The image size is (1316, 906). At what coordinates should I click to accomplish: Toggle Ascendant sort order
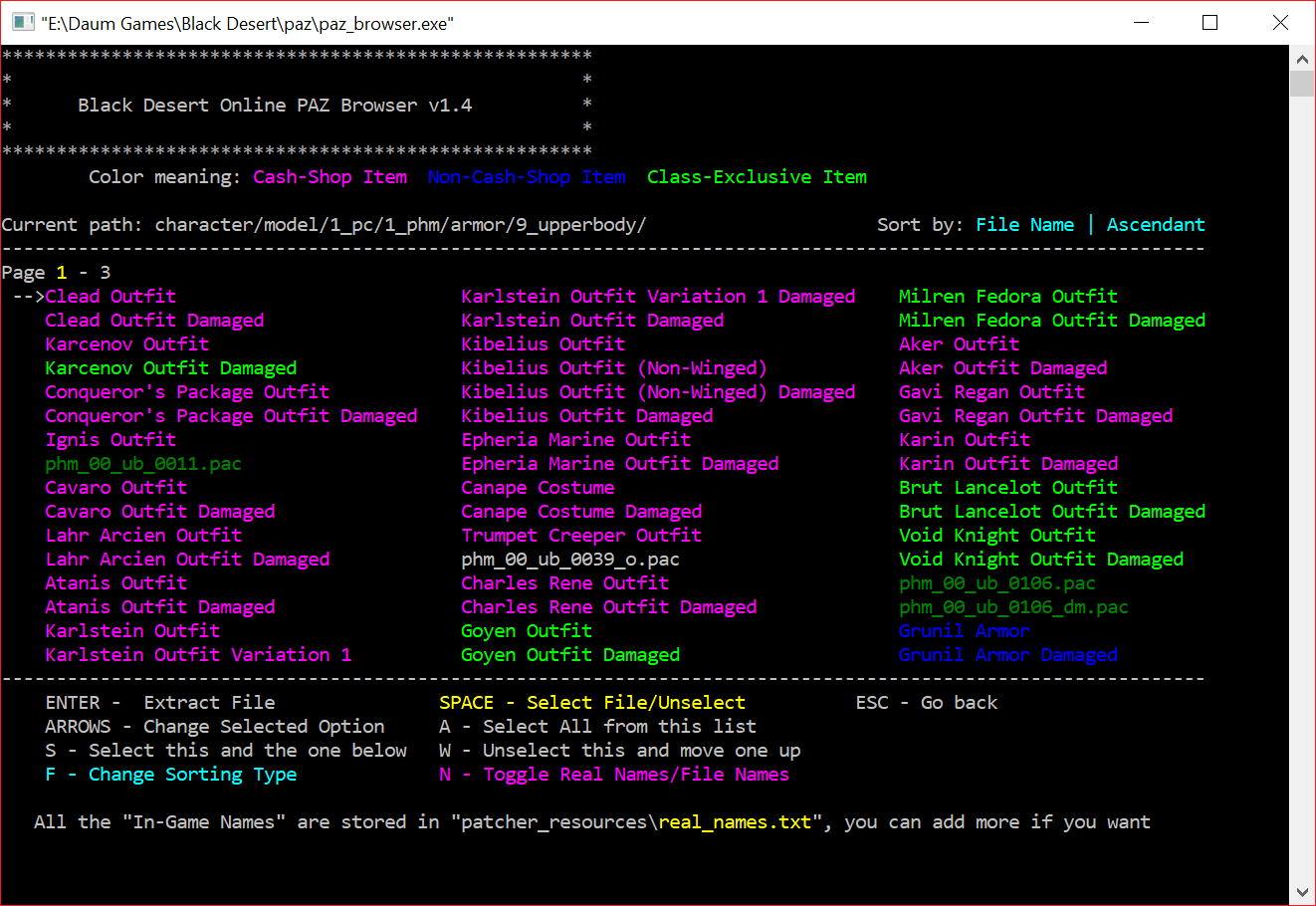1156,224
